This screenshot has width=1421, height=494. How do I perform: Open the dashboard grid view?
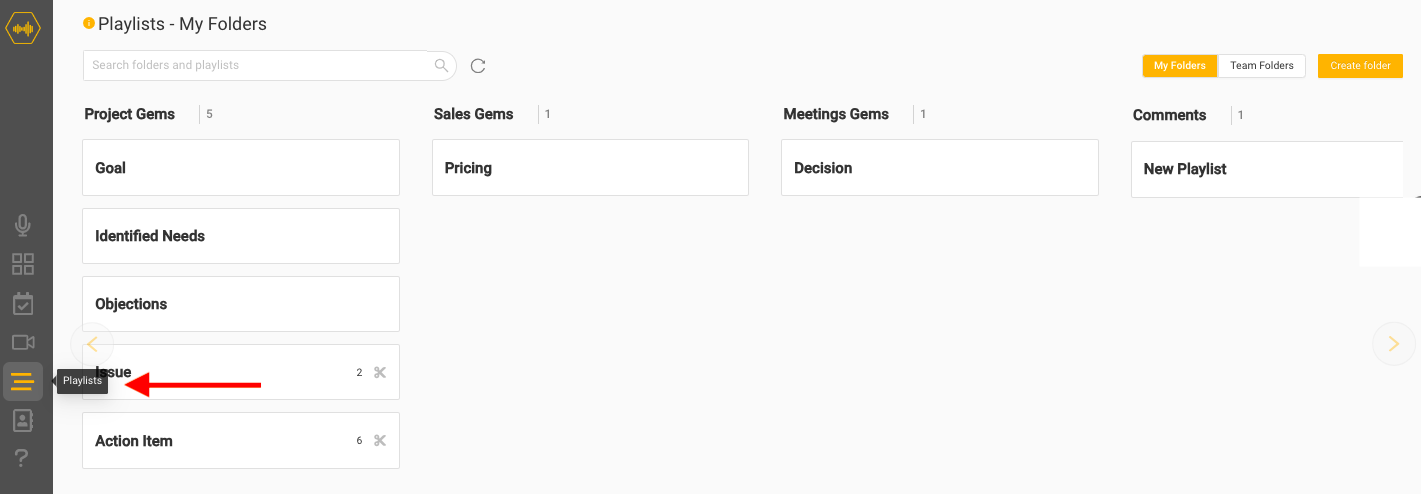tap(23, 264)
